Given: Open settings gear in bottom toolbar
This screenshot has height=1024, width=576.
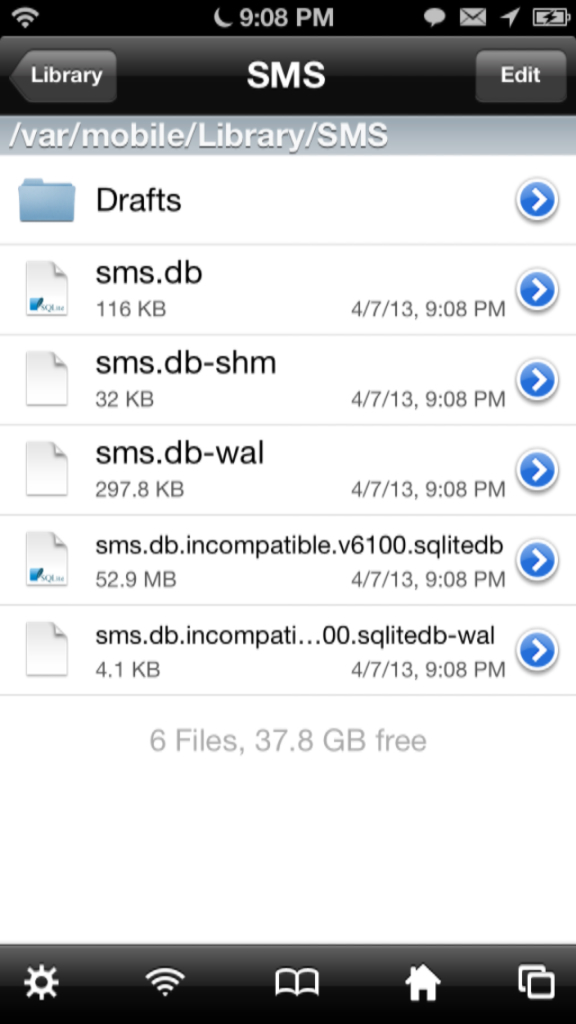Looking at the screenshot, I should tap(41, 982).
